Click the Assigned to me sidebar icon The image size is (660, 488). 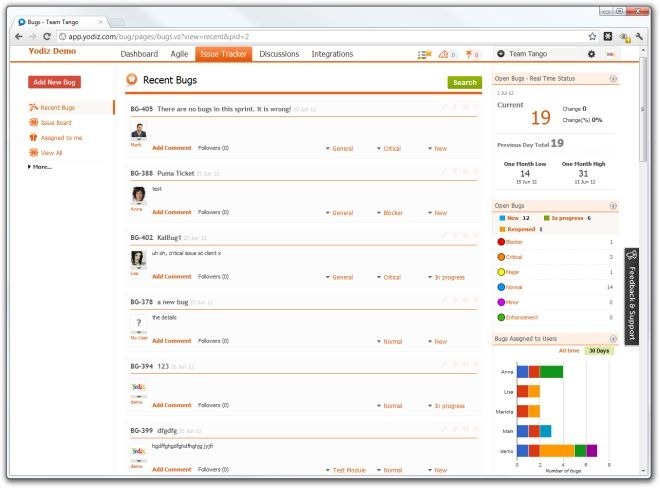33,137
